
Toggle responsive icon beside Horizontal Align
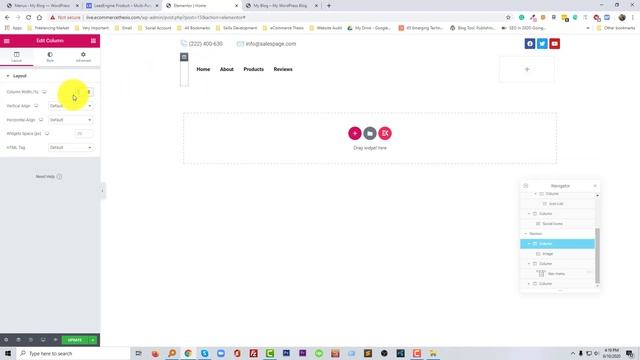point(41,120)
